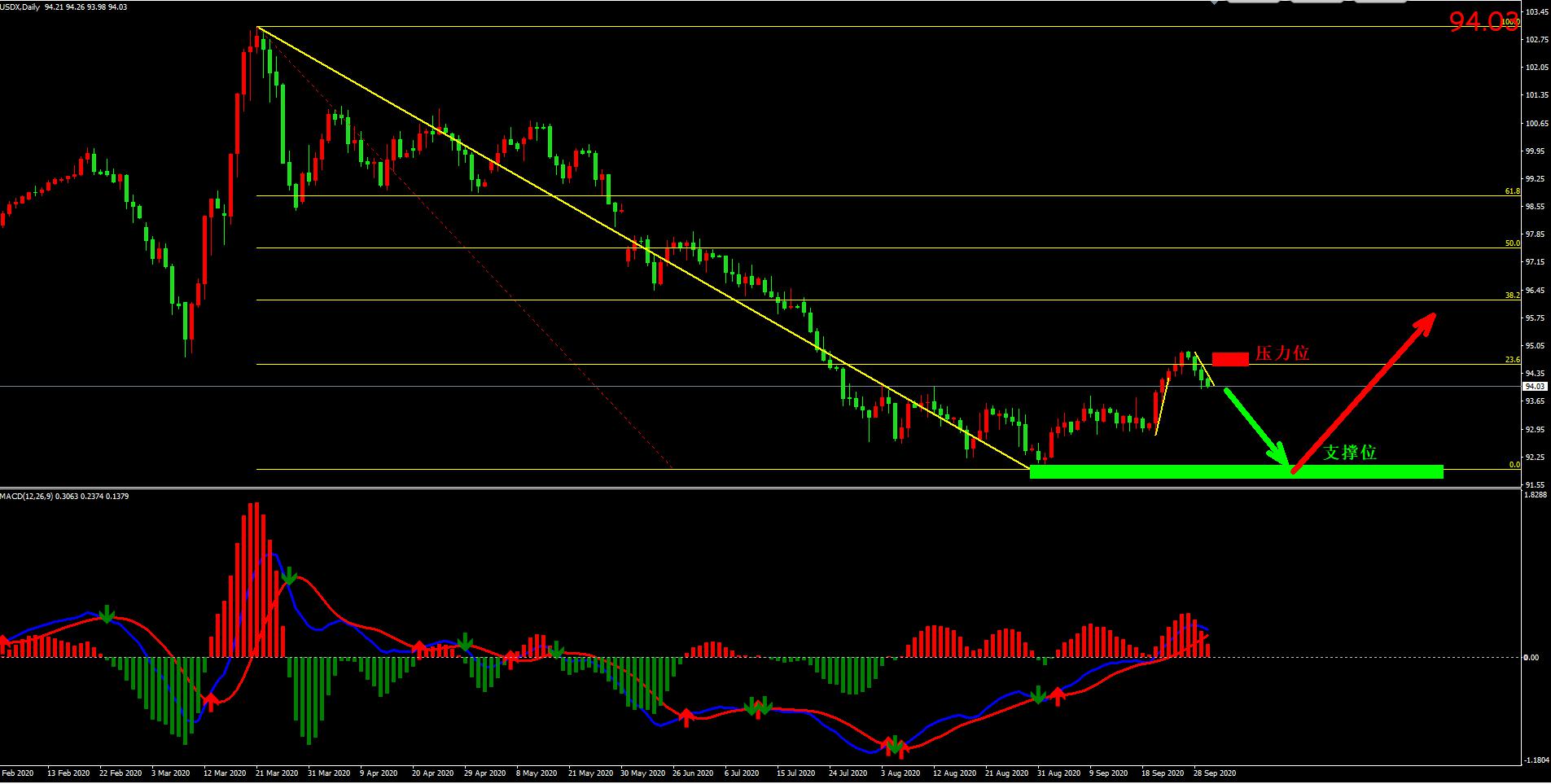Click the 21 Mar 2020 date on time axis

[x=277, y=773]
